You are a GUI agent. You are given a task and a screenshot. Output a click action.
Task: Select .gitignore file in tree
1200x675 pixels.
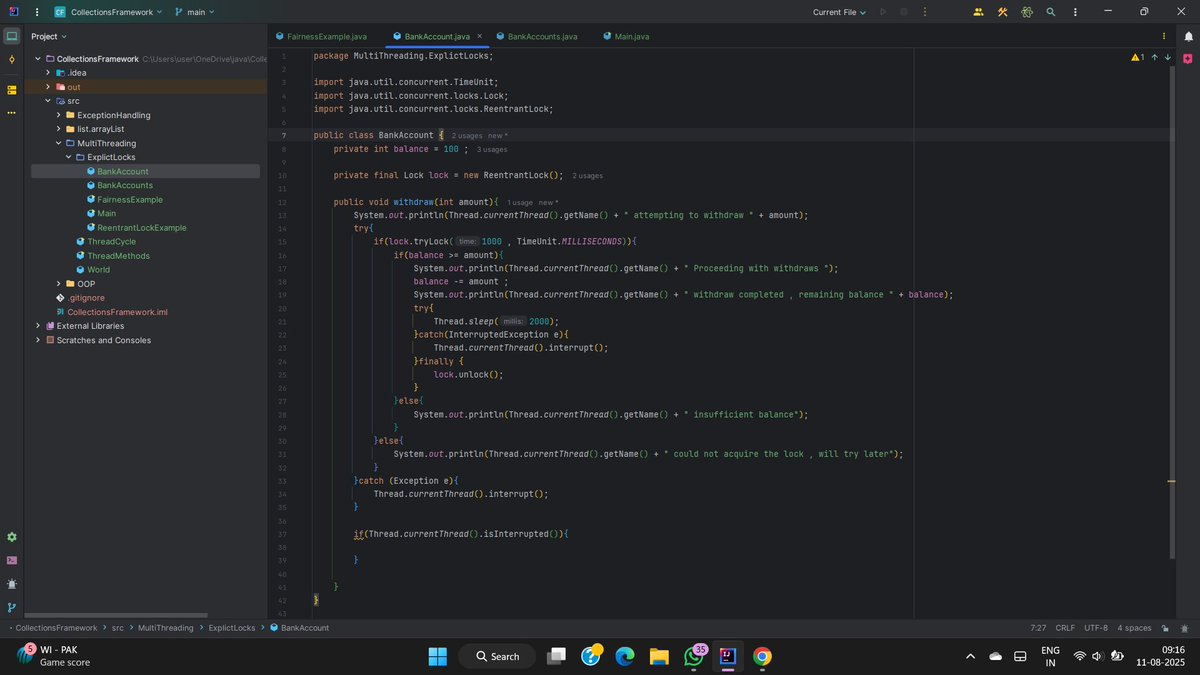(x=86, y=298)
